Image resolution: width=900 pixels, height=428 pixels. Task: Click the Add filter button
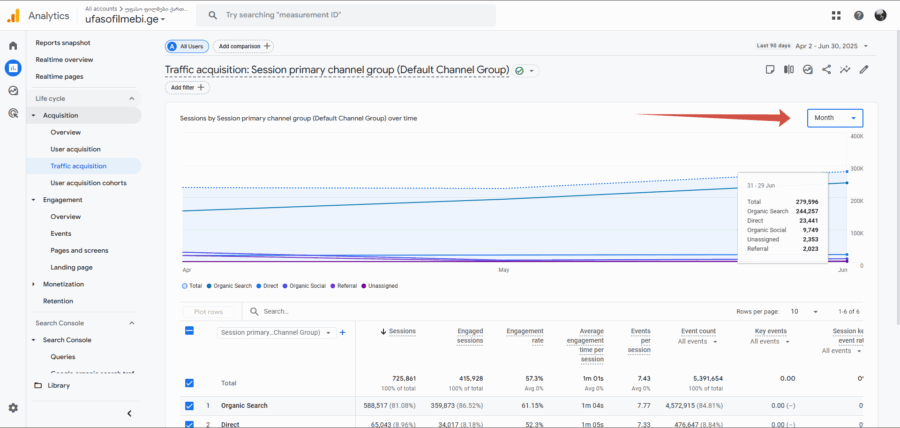click(x=187, y=88)
